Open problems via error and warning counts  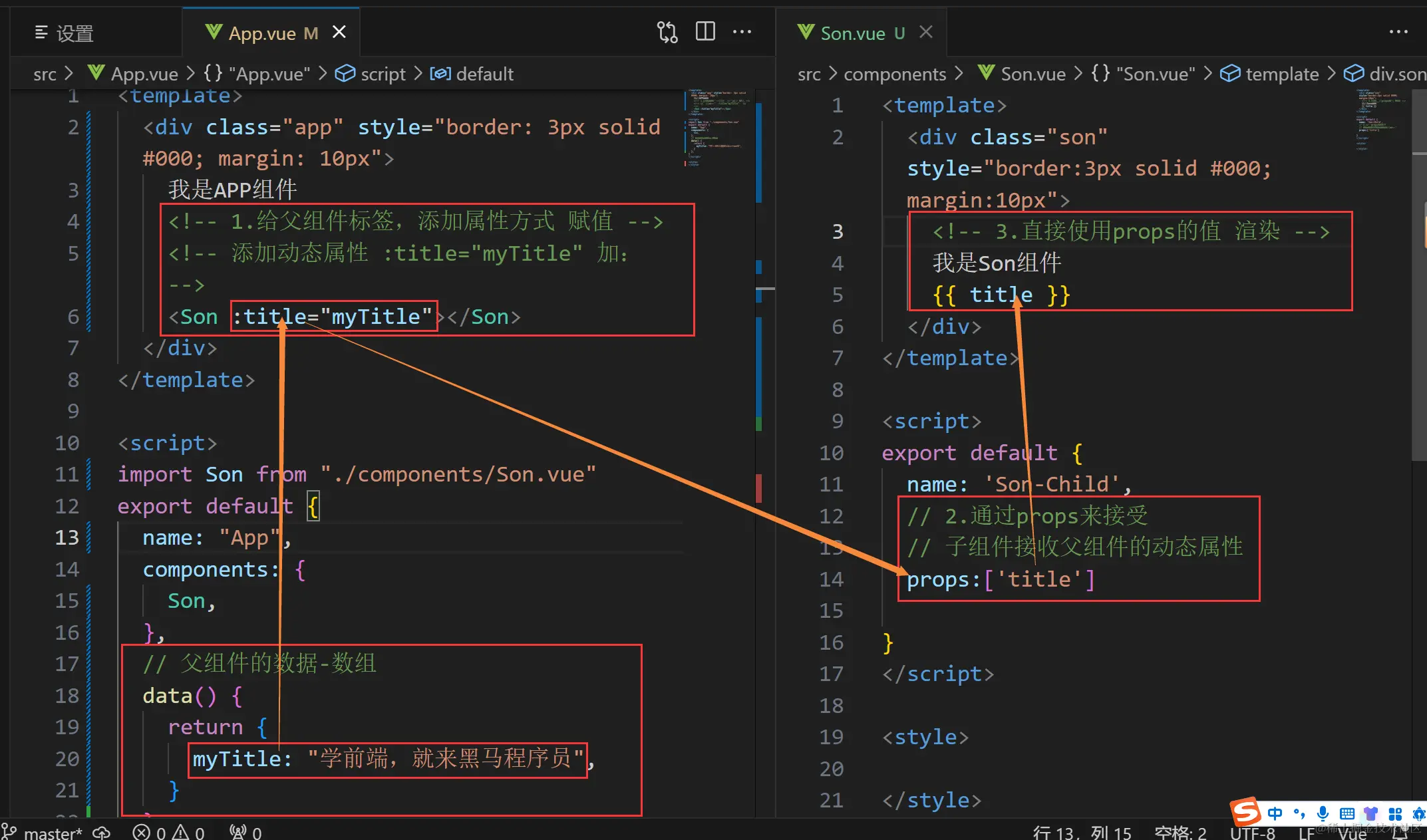[169, 832]
